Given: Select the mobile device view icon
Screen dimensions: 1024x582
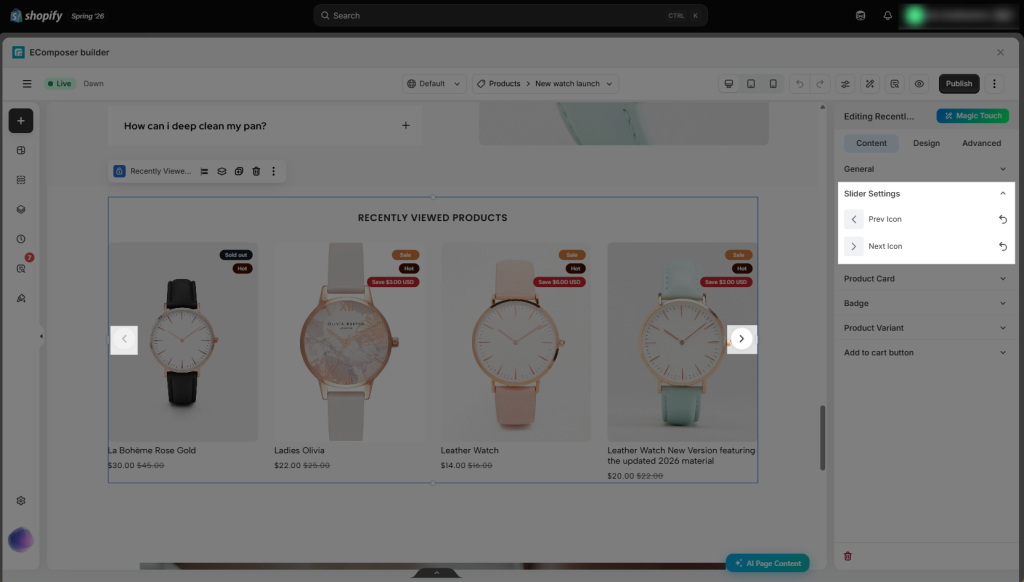Looking at the screenshot, I should click(x=773, y=84).
